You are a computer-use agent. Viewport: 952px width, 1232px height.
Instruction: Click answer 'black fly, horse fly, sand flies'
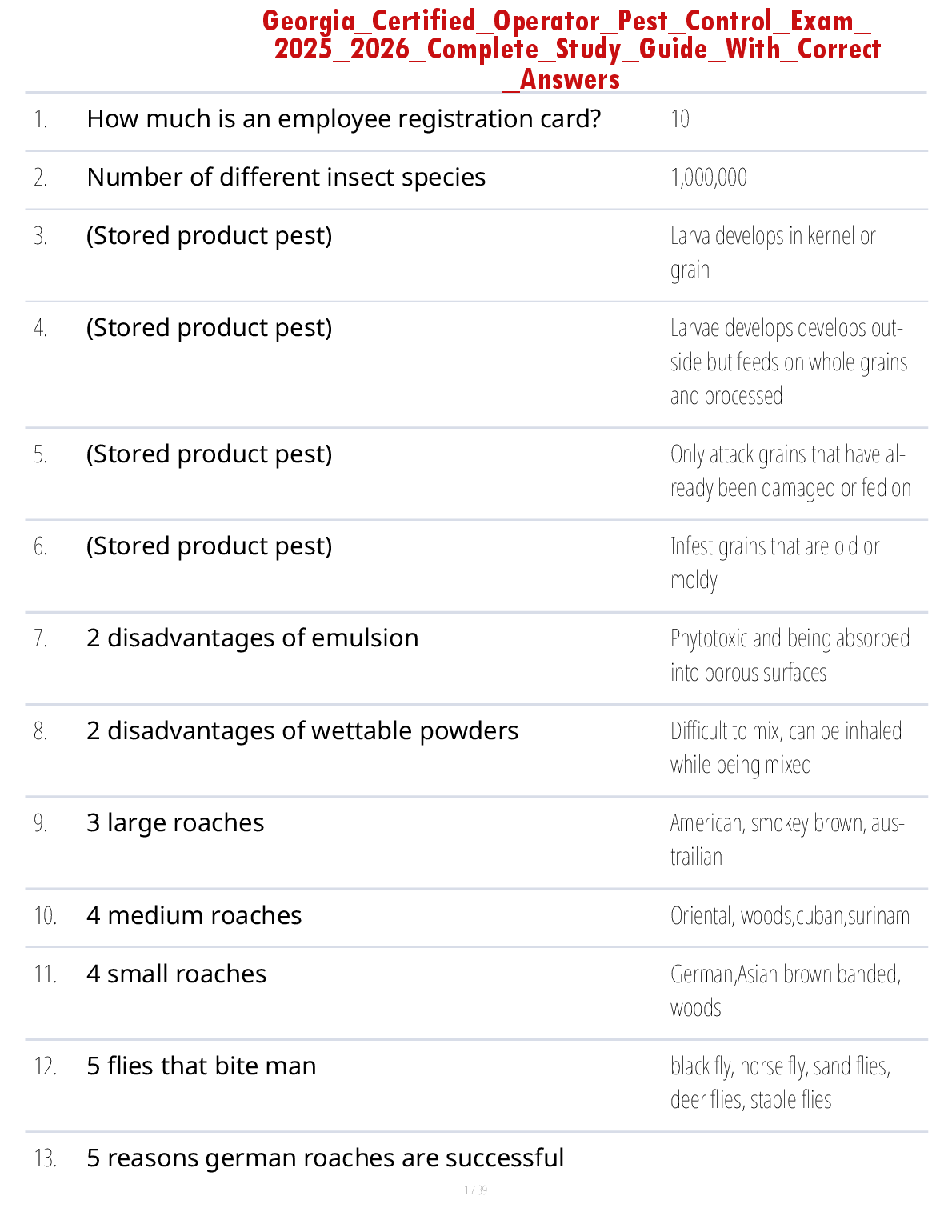click(780, 1083)
